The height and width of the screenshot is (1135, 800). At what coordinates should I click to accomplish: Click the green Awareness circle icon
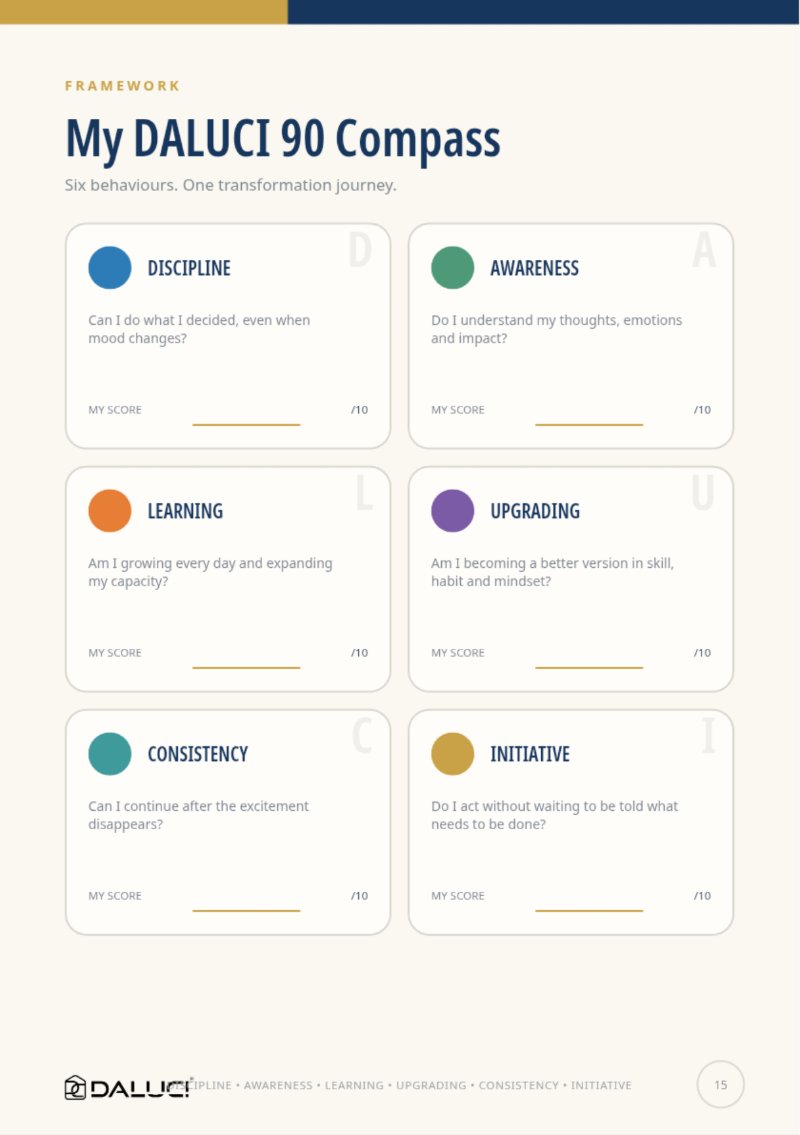[x=452, y=268]
